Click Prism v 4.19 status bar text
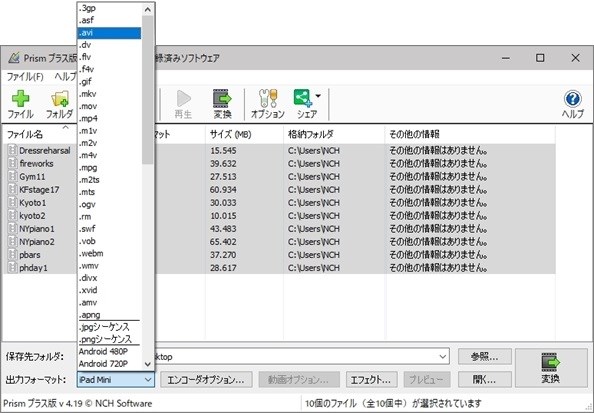Image resolution: width=594 pixels, height=413 pixels. [78, 404]
